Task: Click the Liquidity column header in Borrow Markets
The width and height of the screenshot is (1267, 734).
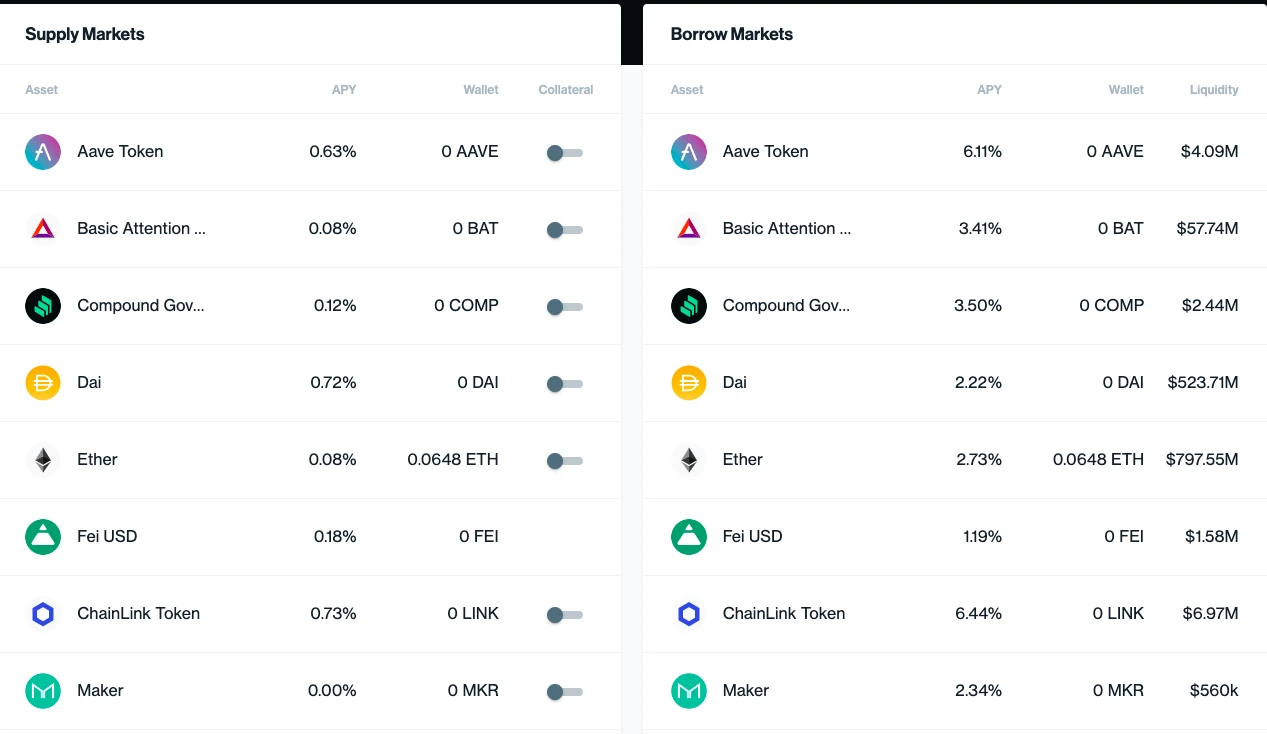Action: (1214, 90)
